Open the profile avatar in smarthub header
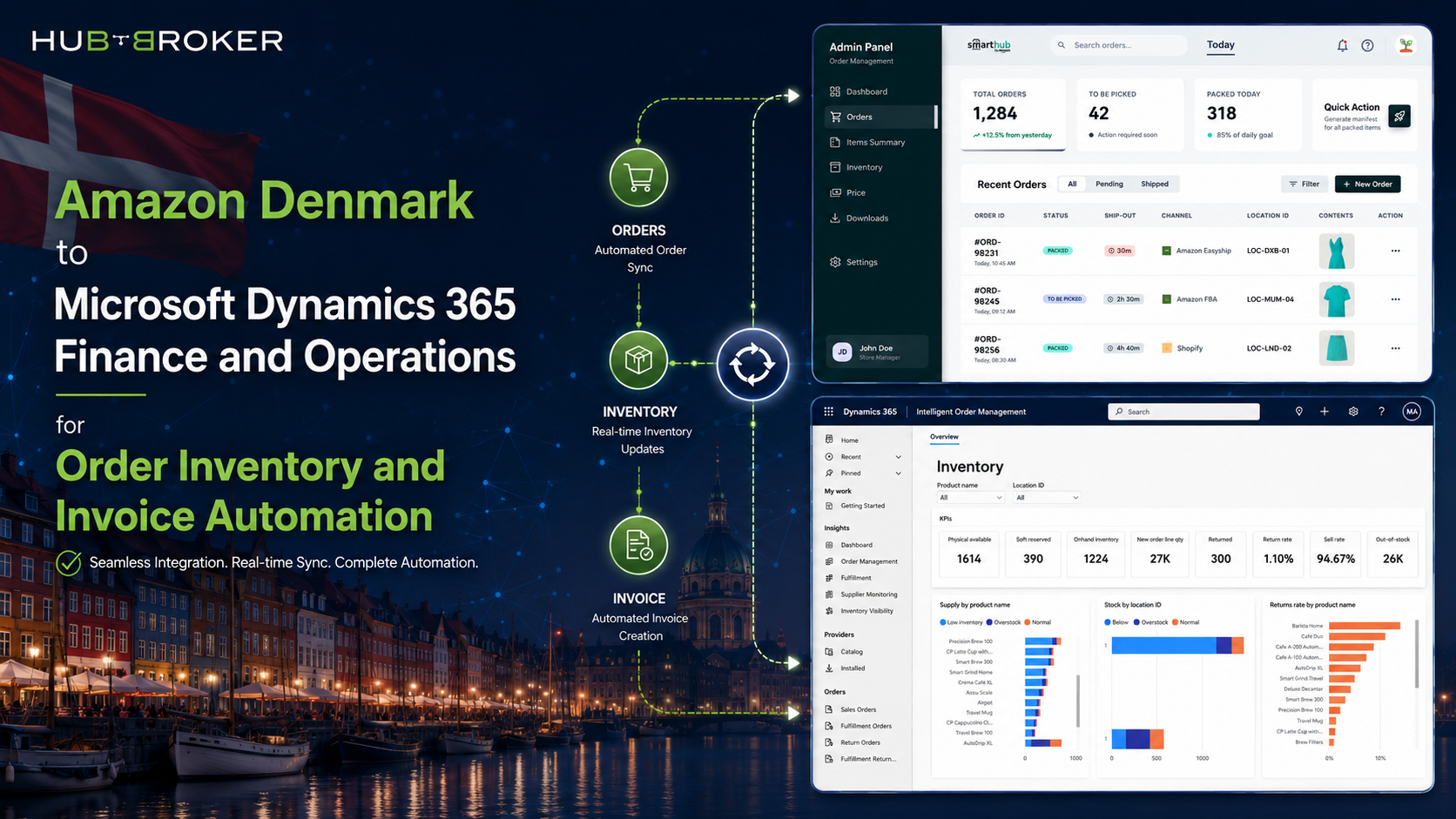 (1405, 45)
